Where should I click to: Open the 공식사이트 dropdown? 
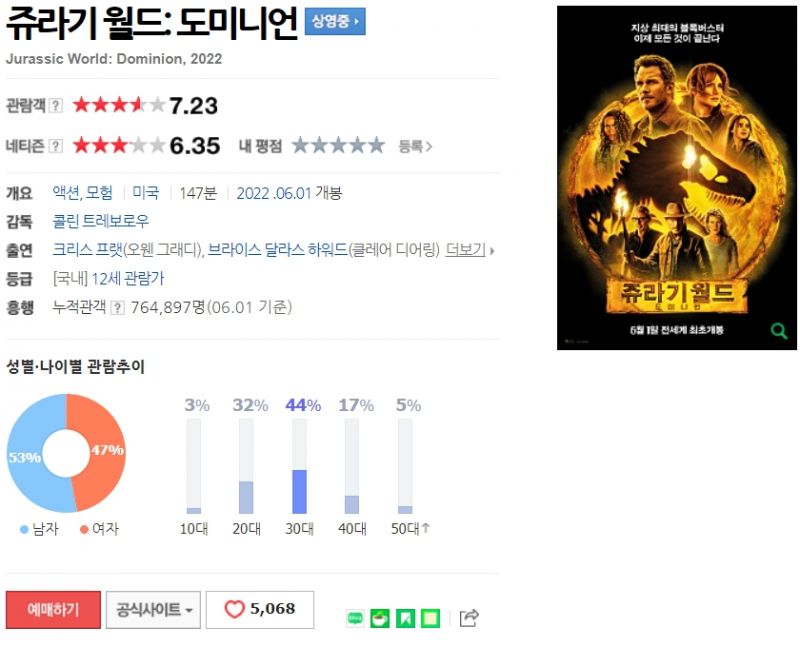tap(153, 610)
